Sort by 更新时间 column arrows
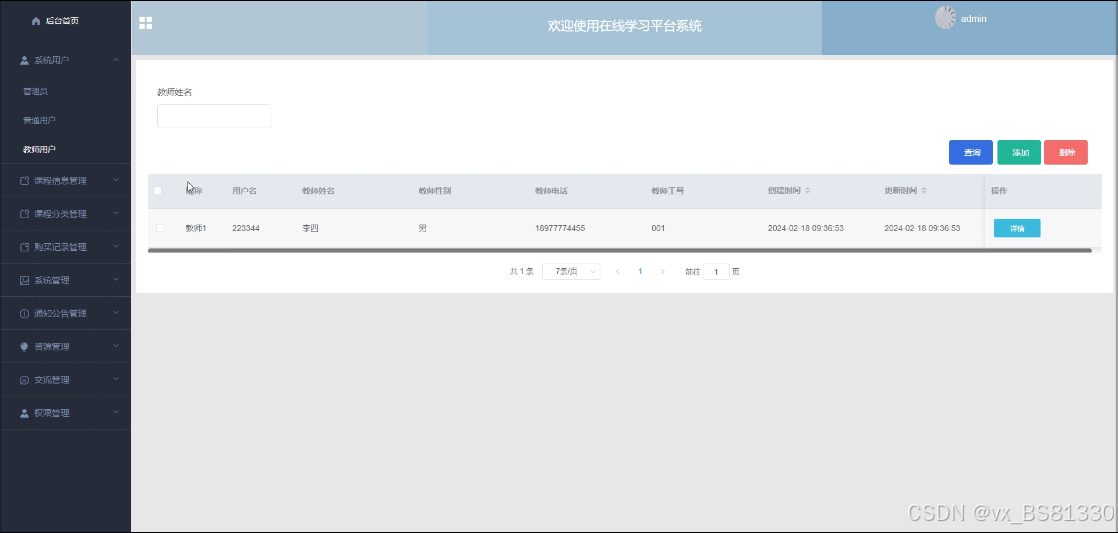1118x533 pixels. pyautogui.click(x=924, y=191)
